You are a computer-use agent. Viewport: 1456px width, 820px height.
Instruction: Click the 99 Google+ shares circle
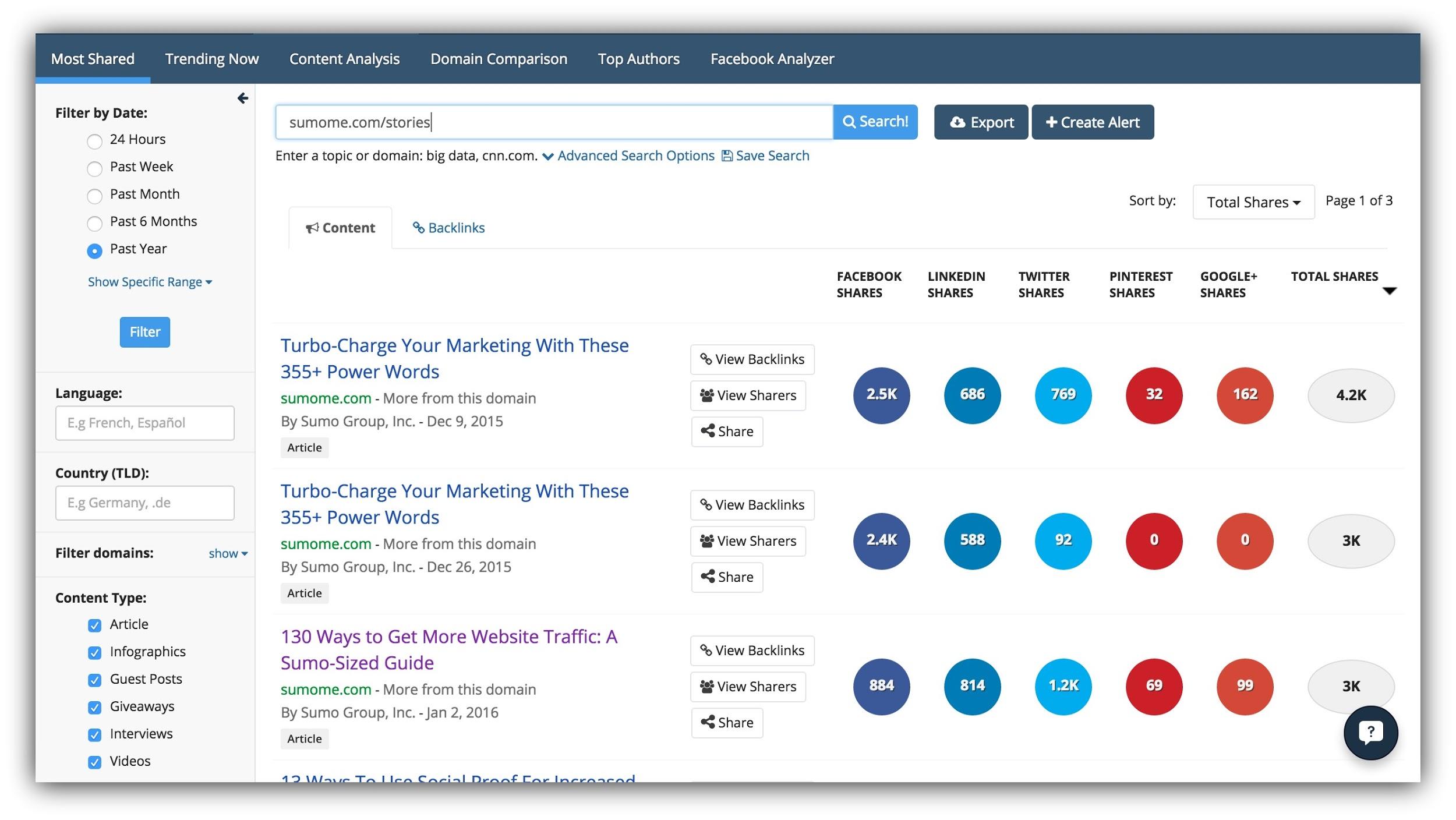click(1245, 686)
